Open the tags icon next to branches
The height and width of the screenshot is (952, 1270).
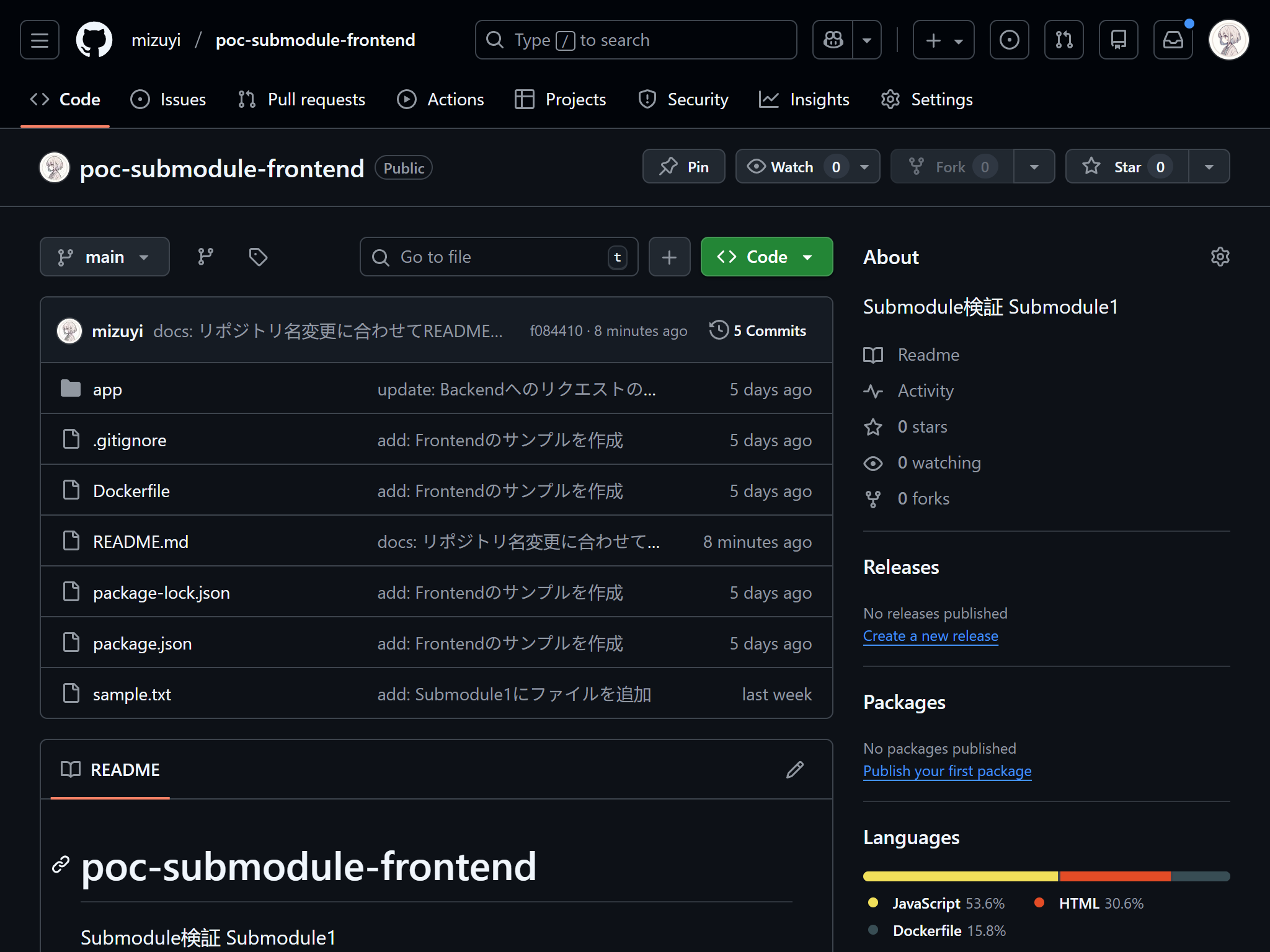coord(258,256)
